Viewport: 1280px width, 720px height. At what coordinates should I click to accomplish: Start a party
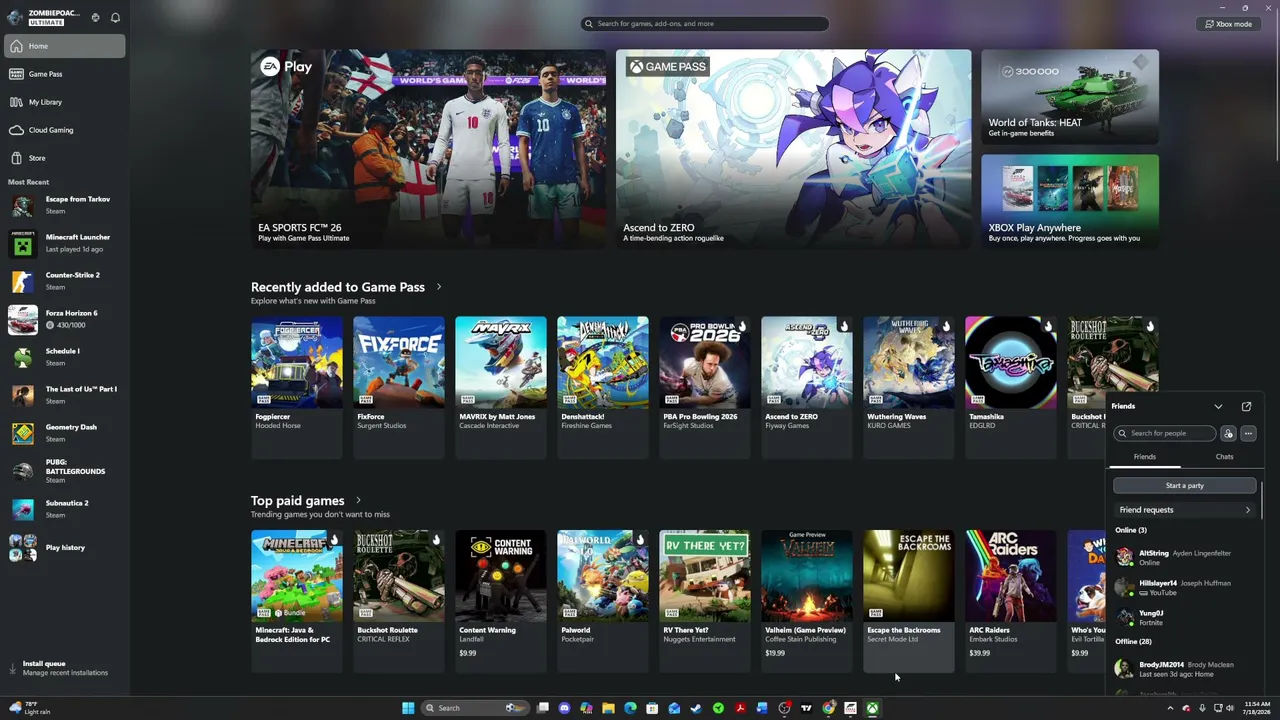(1185, 486)
